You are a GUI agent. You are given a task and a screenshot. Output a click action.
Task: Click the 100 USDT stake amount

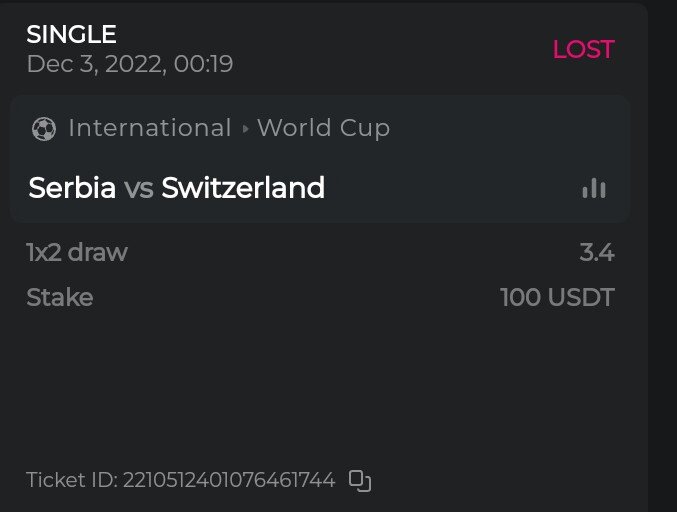point(557,298)
